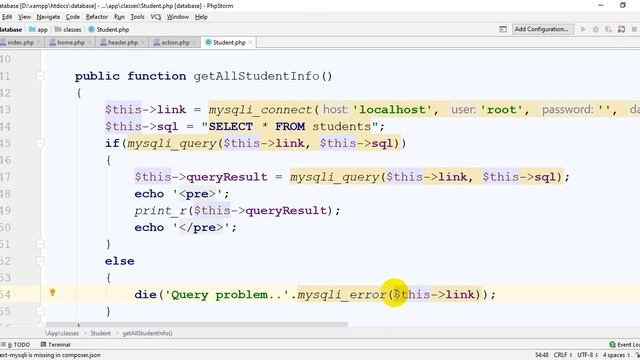Open the TODO tool window button
The width and height of the screenshot is (640, 360).
pyautogui.click(x=16, y=344)
